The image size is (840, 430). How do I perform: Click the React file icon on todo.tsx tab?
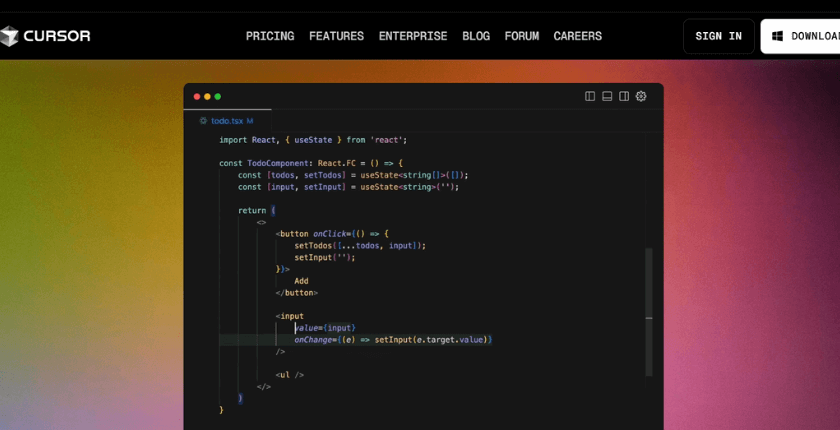[203, 120]
